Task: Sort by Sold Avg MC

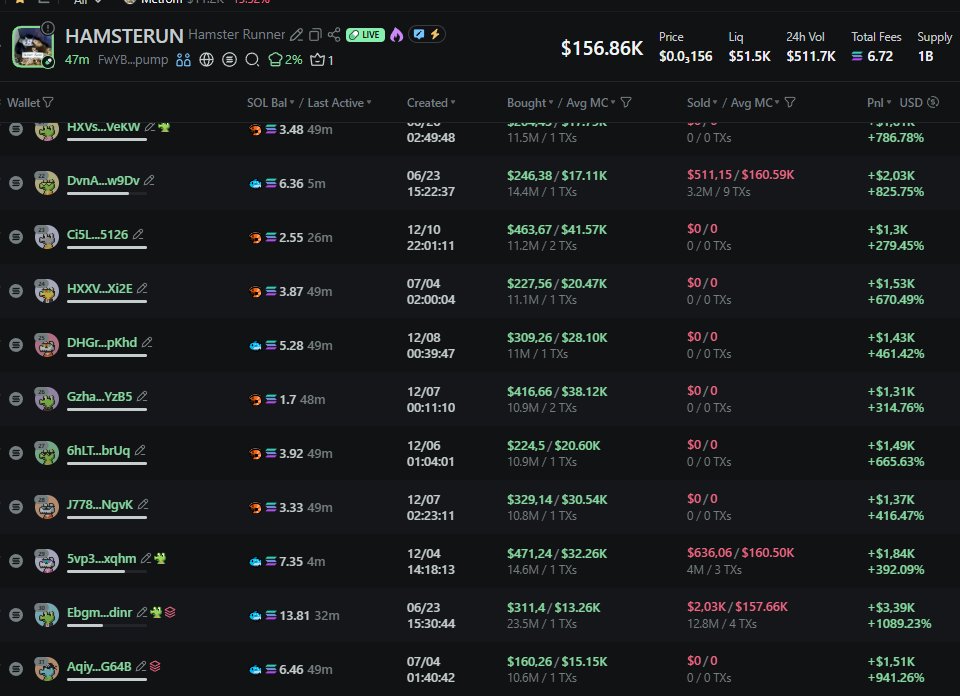Action: [755, 102]
